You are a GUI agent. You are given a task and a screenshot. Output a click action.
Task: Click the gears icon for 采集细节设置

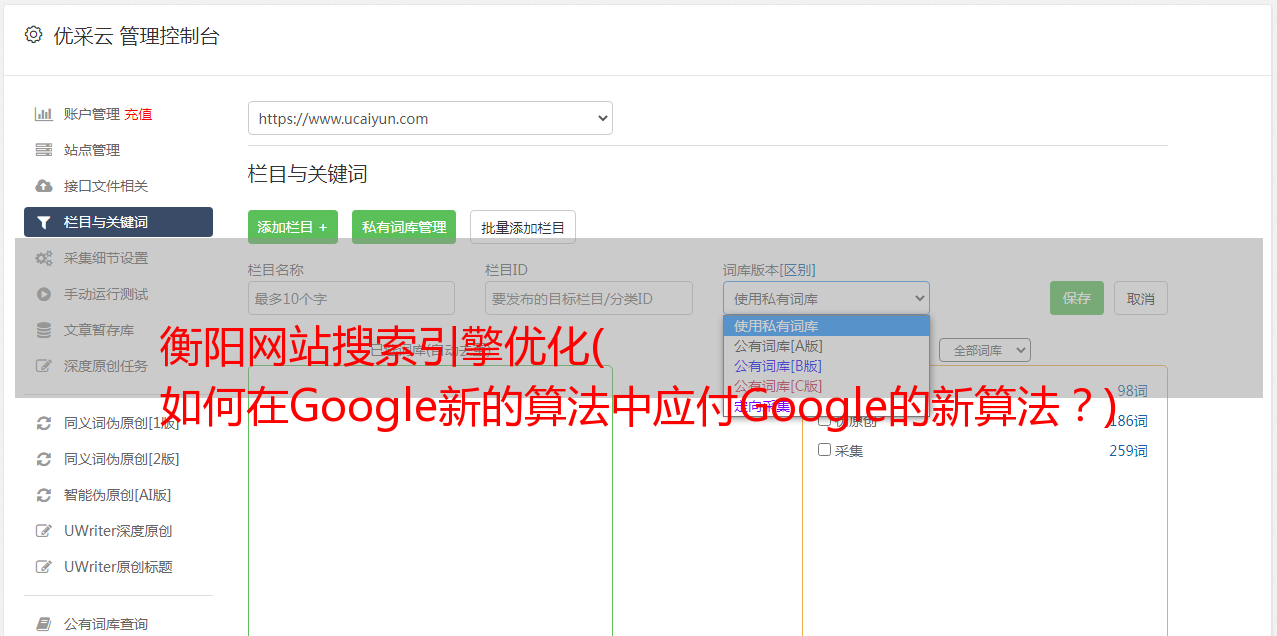tap(44, 258)
